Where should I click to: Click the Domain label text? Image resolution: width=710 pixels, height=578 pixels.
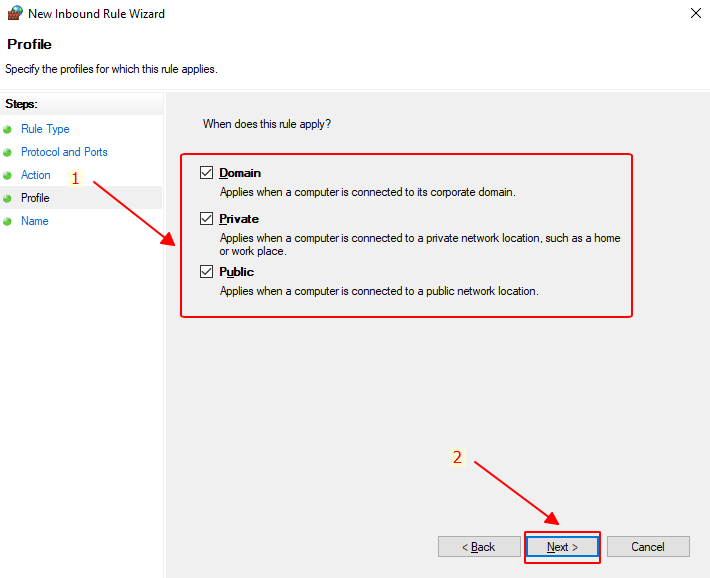tap(240, 173)
